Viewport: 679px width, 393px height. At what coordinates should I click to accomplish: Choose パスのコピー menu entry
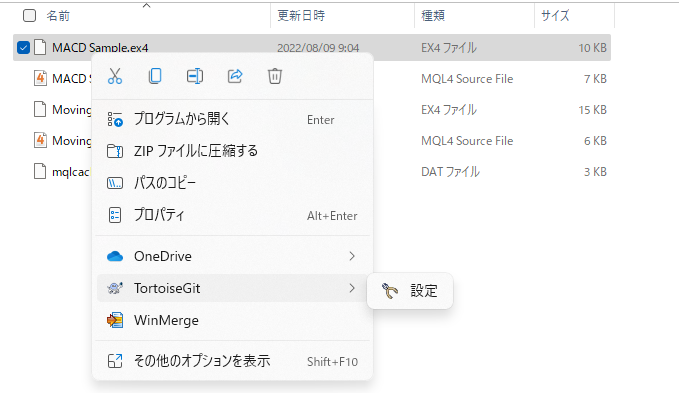[x=233, y=183]
